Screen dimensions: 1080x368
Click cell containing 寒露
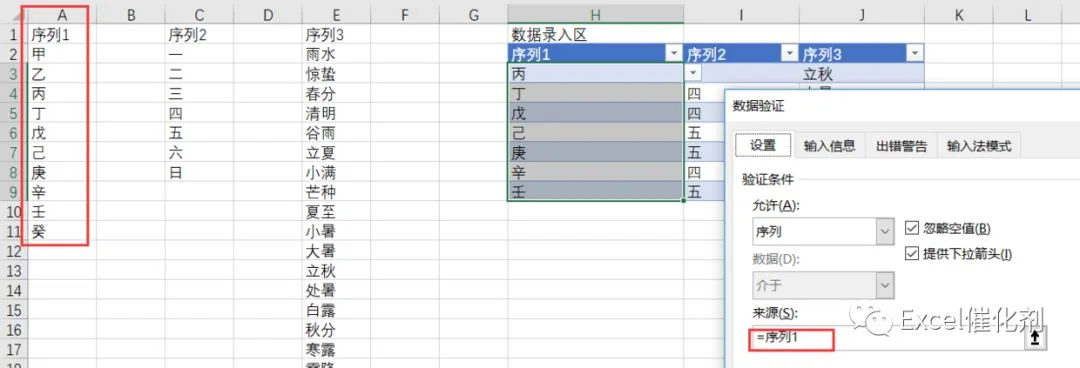(x=336, y=349)
